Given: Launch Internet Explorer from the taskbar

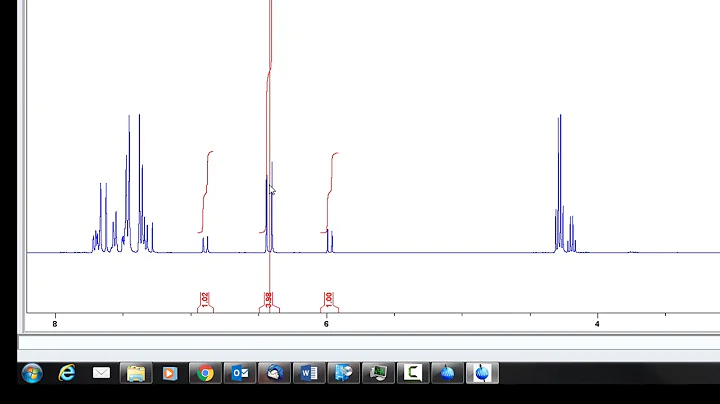Looking at the screenshot, I should pos(67,373).
